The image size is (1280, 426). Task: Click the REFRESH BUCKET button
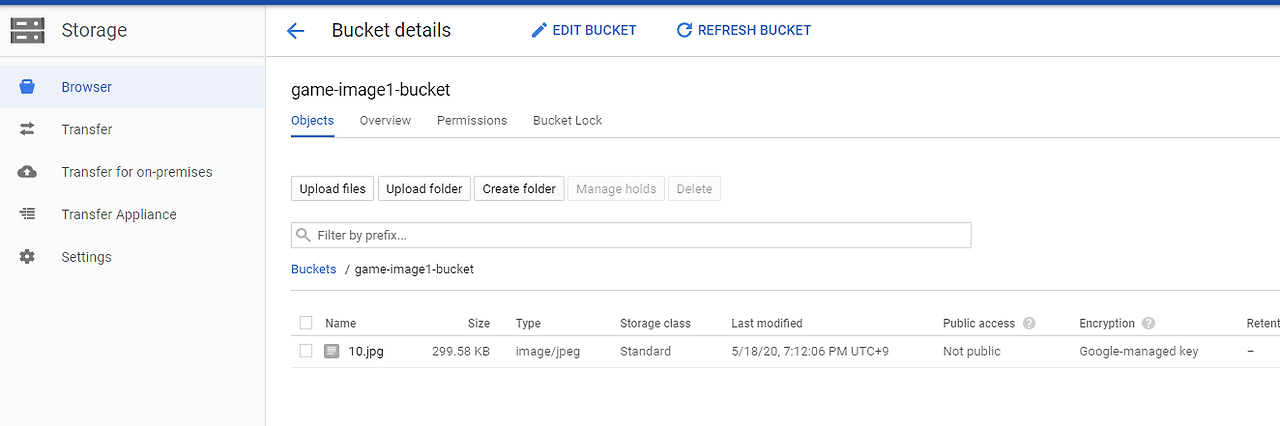(x=743, y=30)
